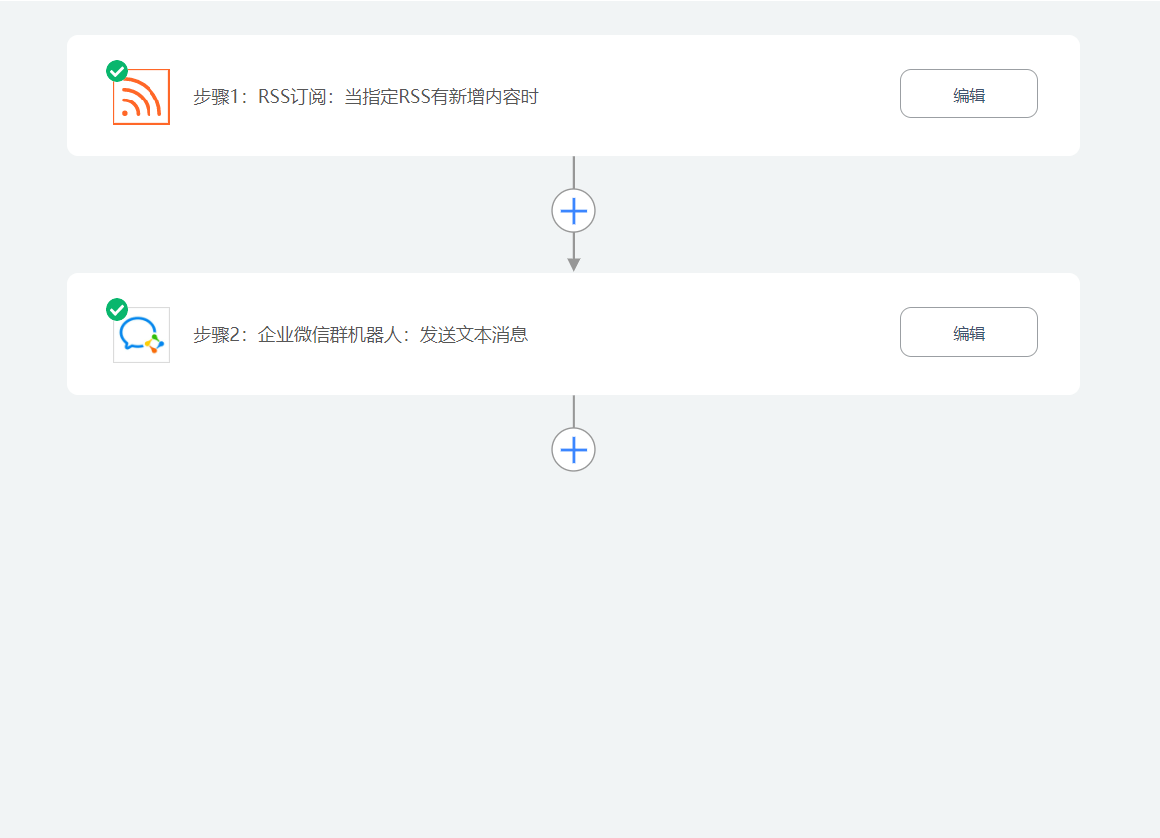Add a step between step 1 and 2

[573, 211]
